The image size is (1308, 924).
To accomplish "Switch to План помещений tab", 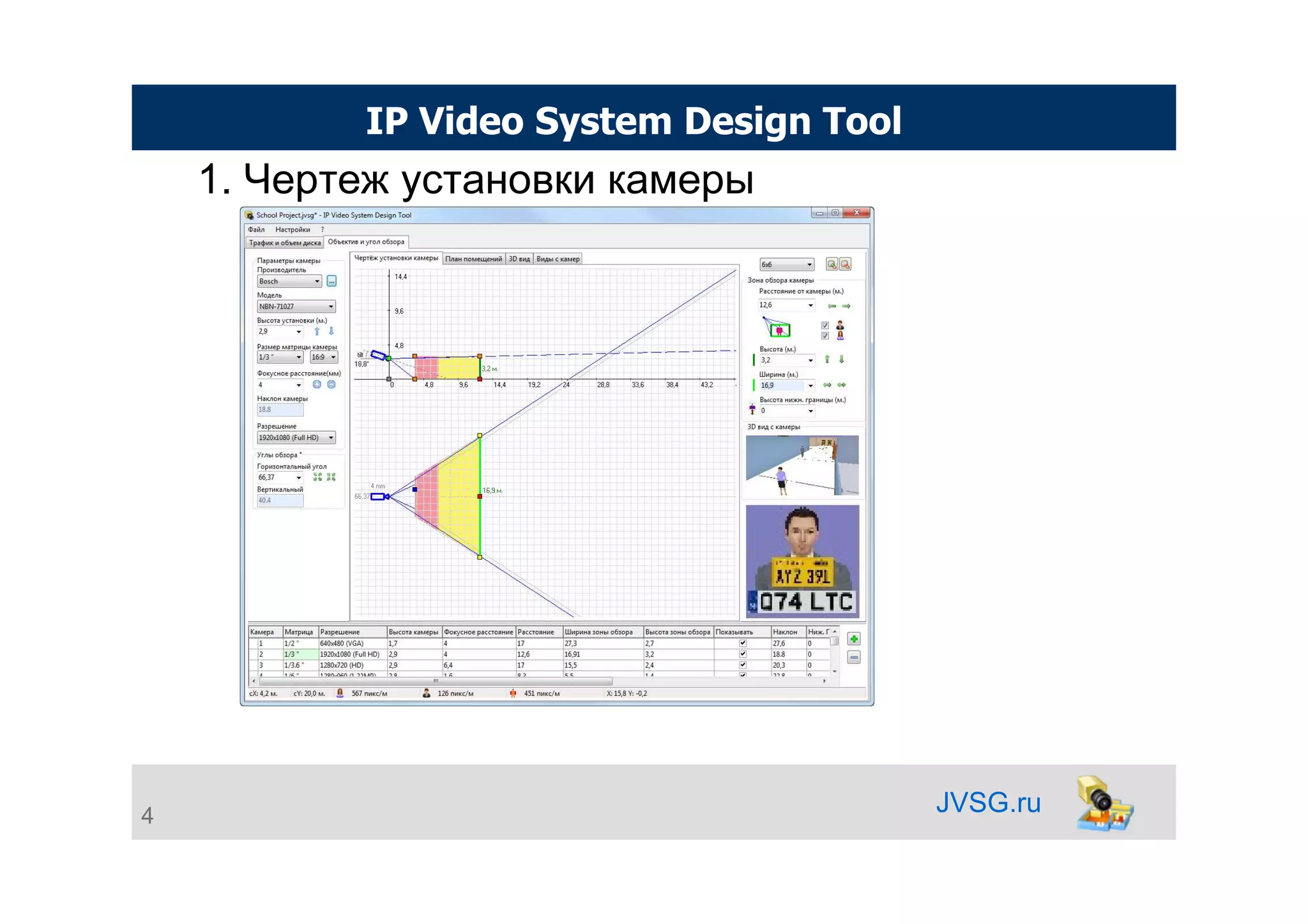I will pyautogui.click(x=474, y=259).
